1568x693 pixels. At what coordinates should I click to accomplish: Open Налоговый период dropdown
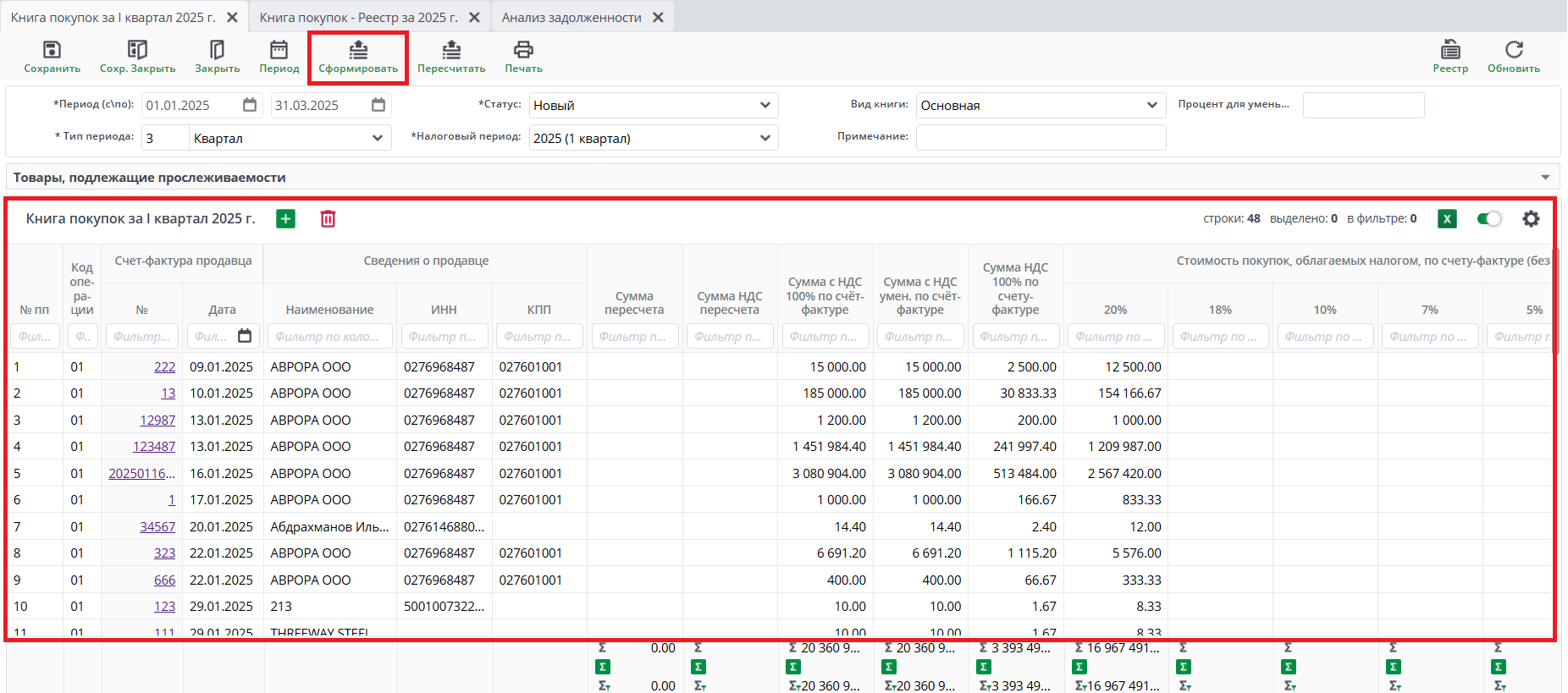(x=653, y=138)
